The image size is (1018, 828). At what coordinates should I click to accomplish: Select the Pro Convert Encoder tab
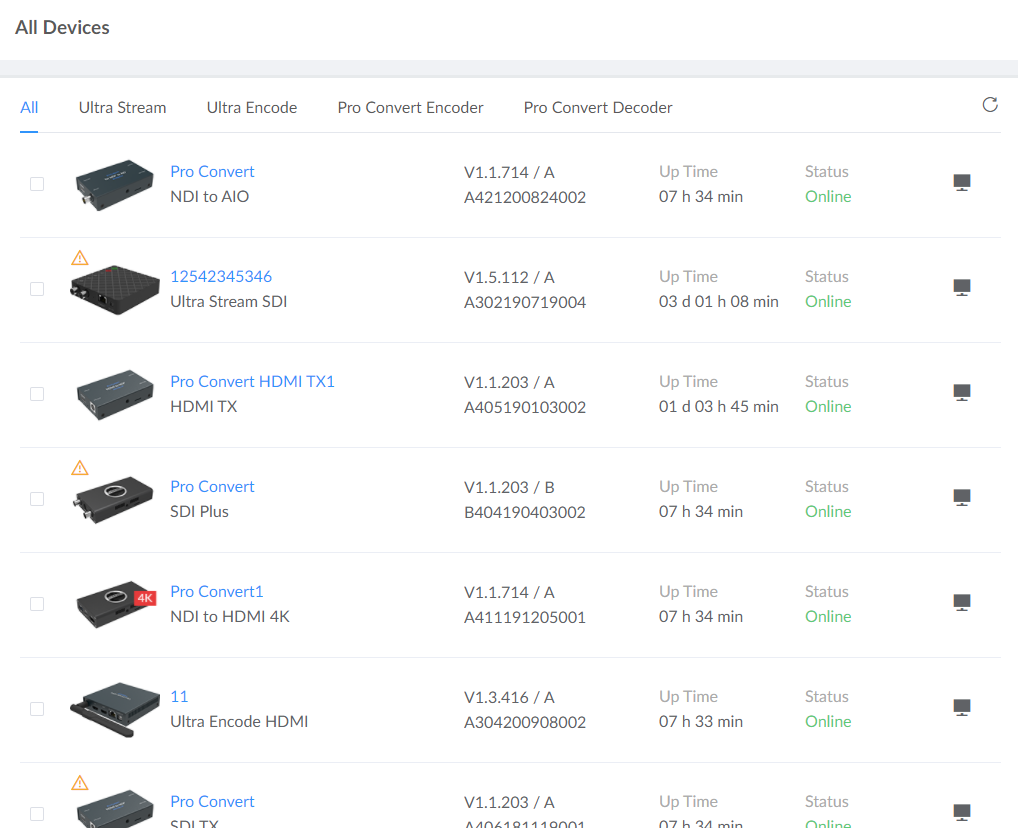410,108
